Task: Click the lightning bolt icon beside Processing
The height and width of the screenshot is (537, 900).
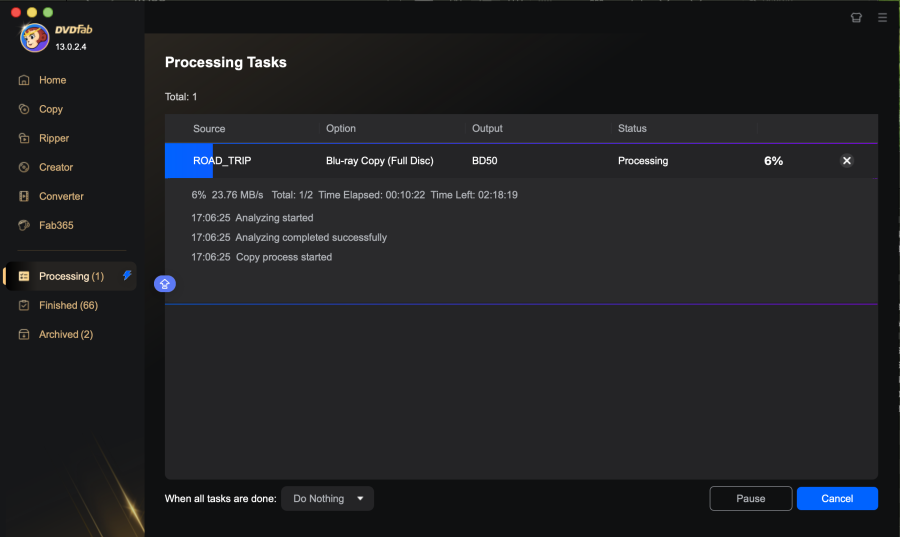Action: [x=127, y=275]
